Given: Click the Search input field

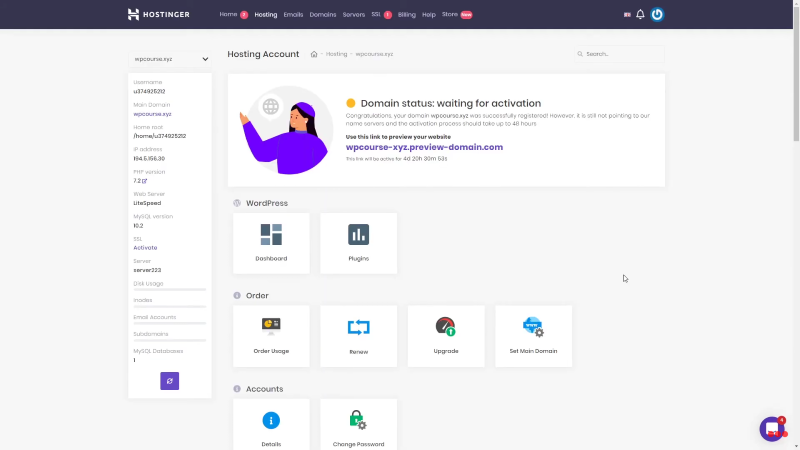Looking at the screenshot, I should (620, 54).
